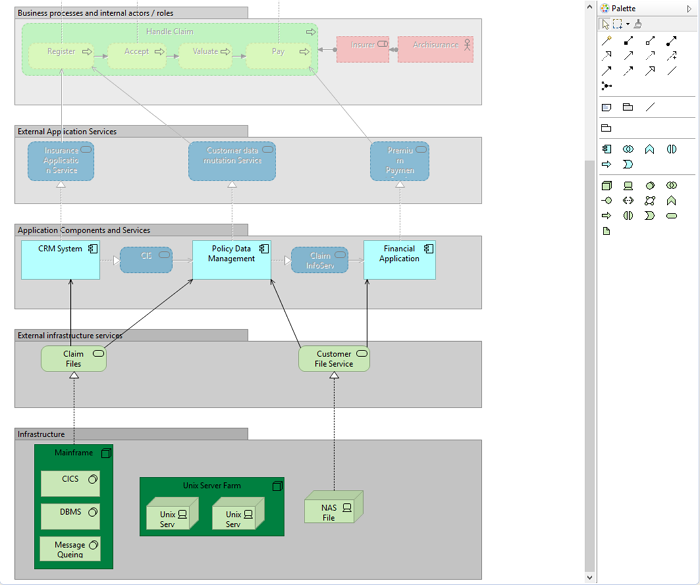
Task: Select the Composition relation tool
Action: click(628, 41)
